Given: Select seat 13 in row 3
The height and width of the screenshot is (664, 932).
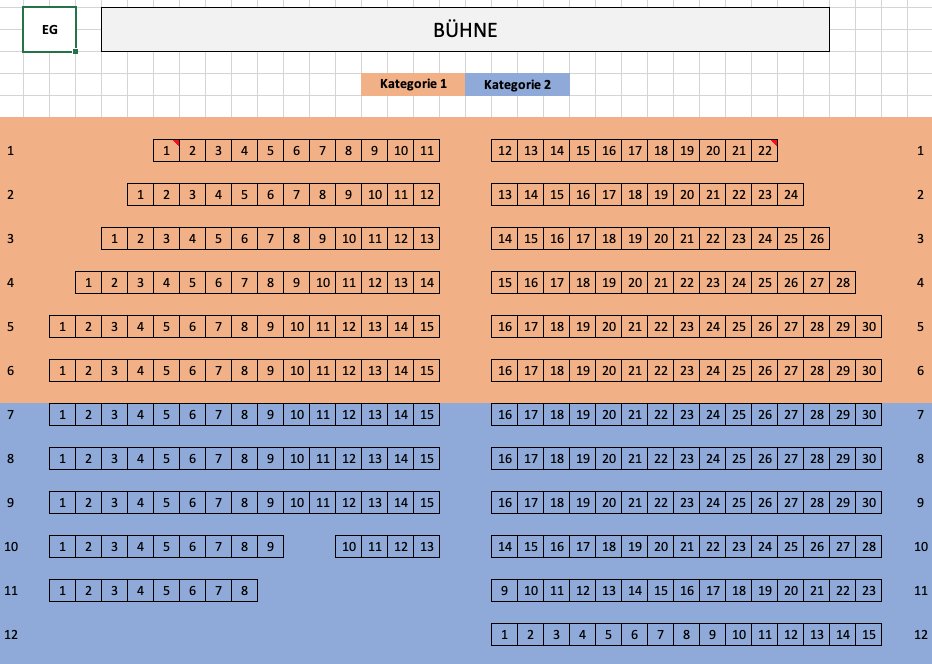Looking at the screenshot, I should (x=427, y=239).
